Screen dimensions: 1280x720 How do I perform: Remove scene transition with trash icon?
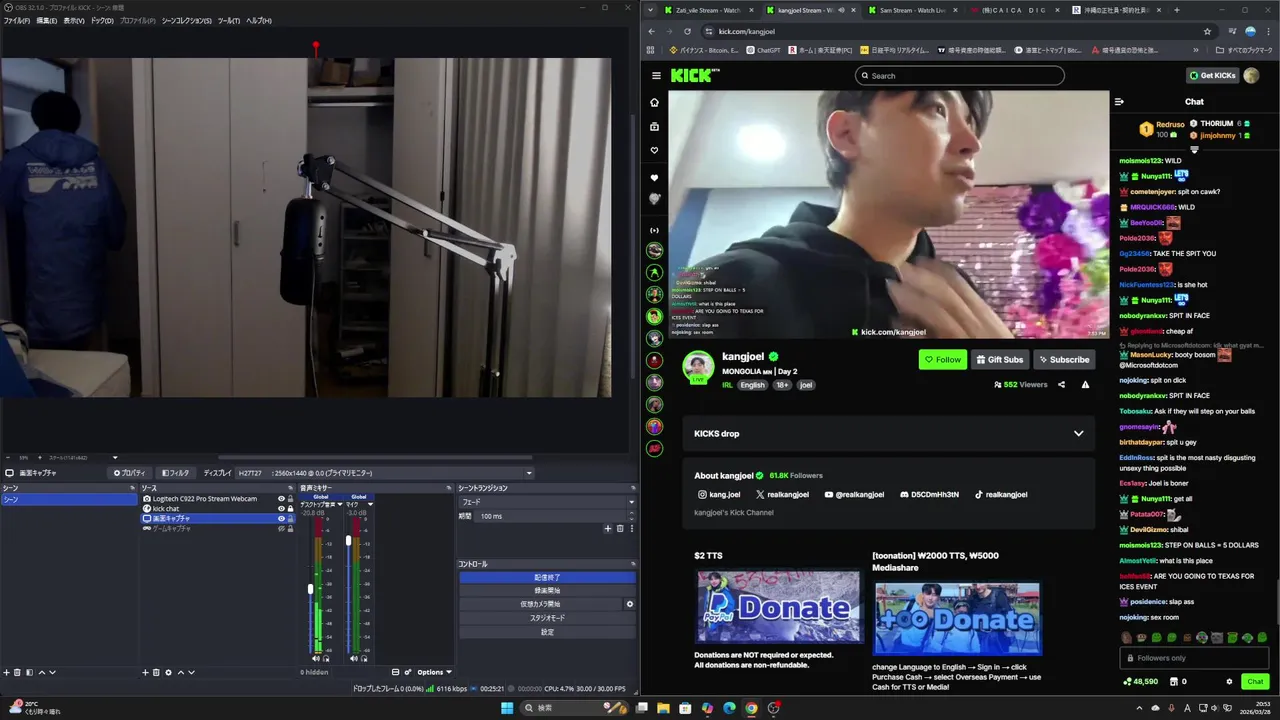619,528
